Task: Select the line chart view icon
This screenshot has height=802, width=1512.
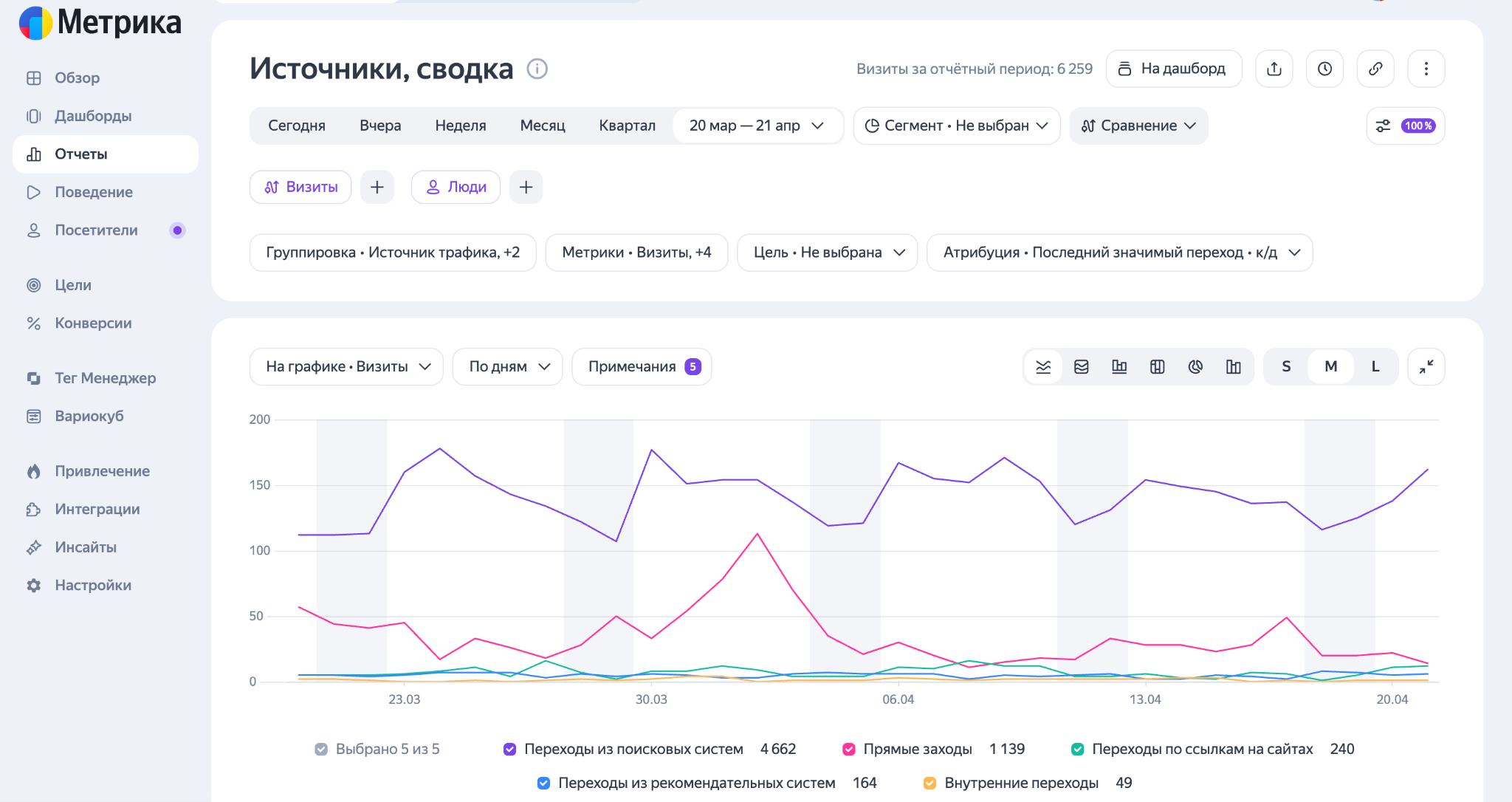Action: pyautogui.click(x=1043, y=367)
